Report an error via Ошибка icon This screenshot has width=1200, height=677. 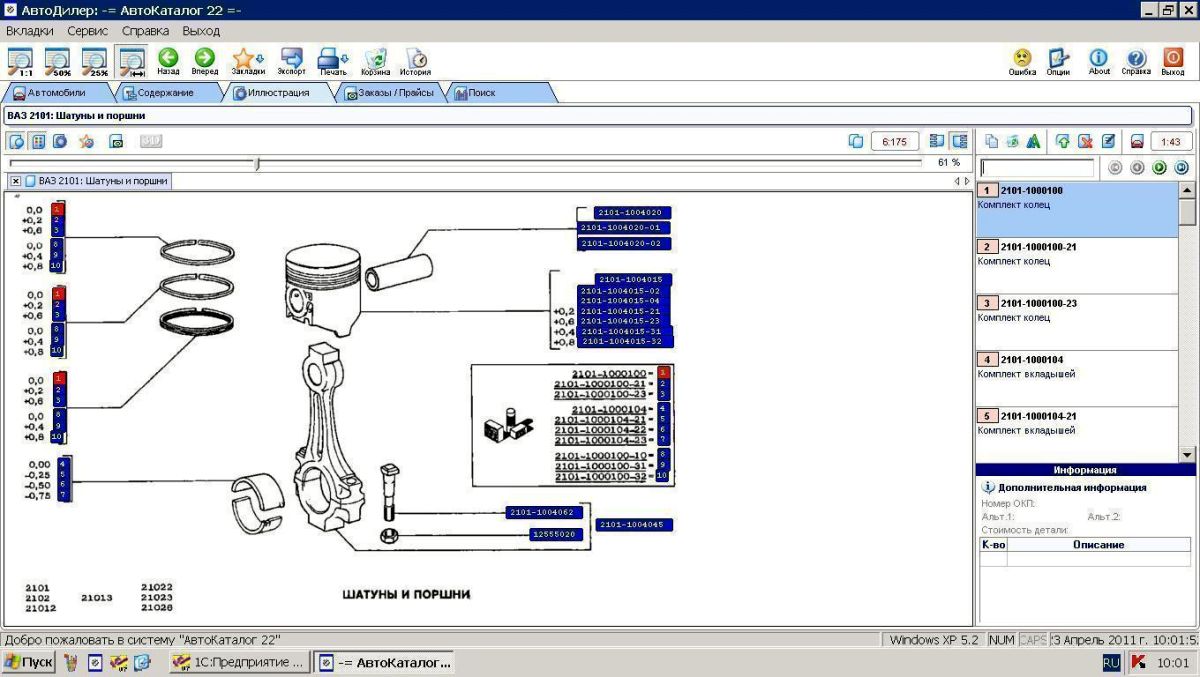click(1022, 62)
